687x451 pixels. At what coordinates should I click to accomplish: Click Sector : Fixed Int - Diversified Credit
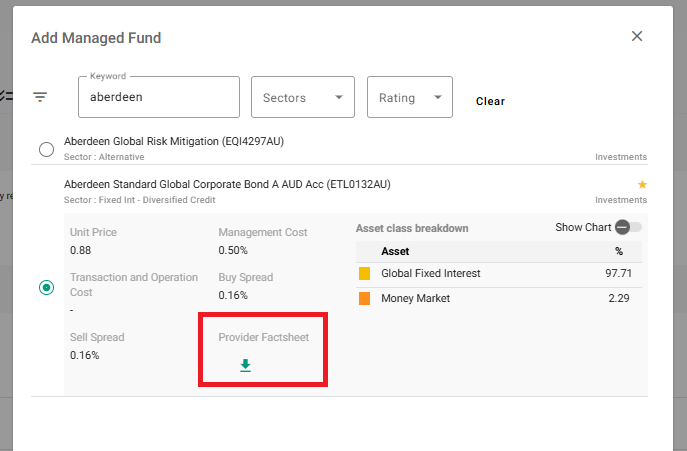click(139, 200)
